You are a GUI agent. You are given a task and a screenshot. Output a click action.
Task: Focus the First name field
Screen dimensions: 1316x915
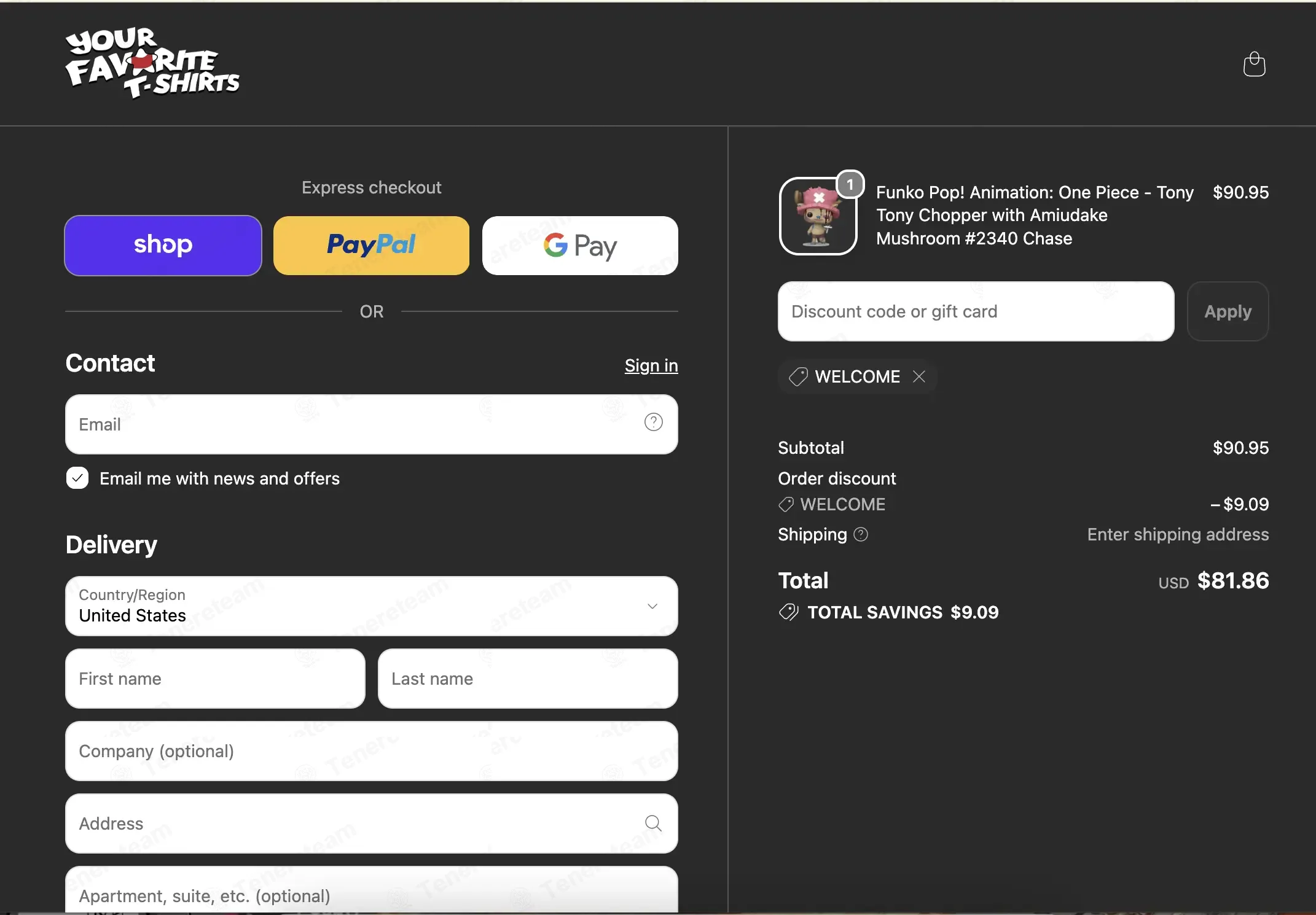(x=215, y=679)
